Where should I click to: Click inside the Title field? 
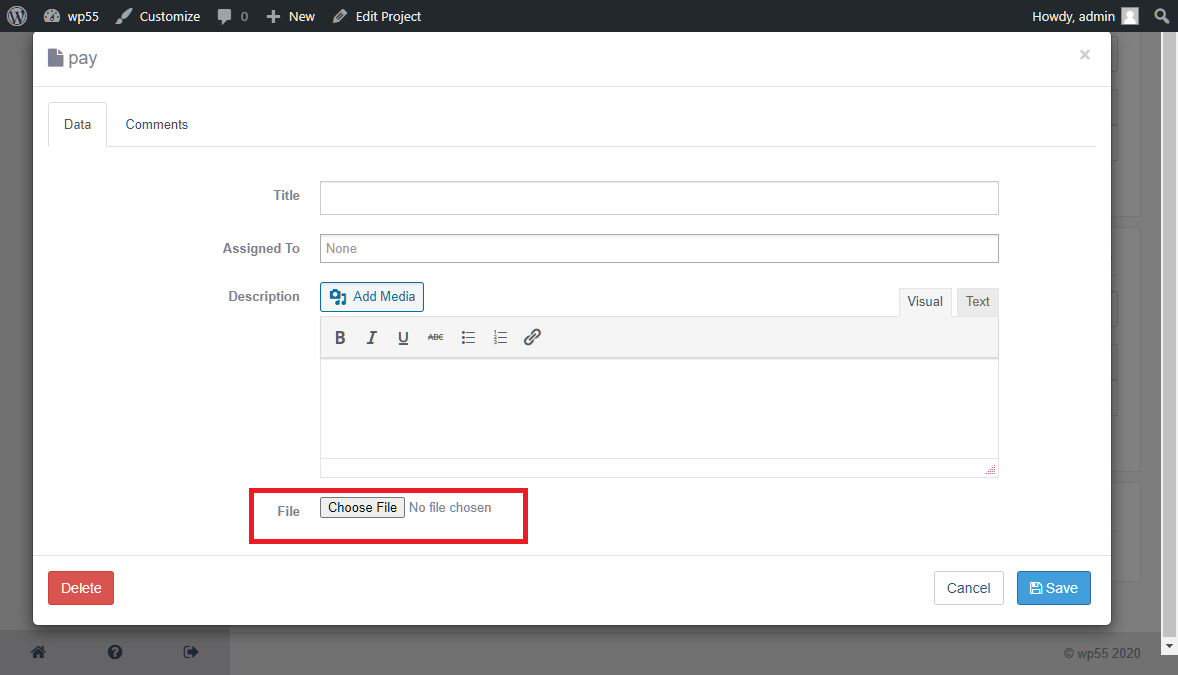coord(658,198)
